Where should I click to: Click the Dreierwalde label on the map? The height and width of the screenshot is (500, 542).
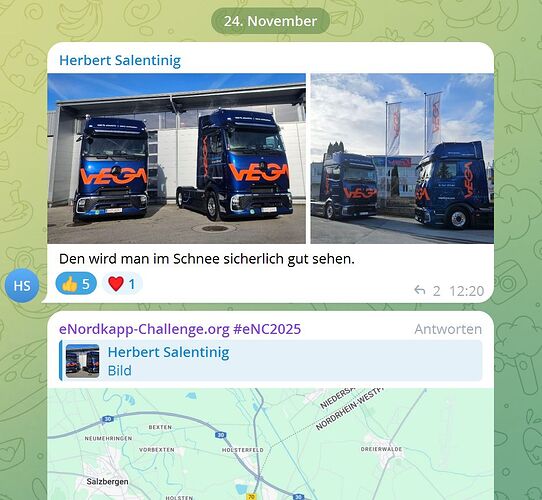tap(381, 449)
